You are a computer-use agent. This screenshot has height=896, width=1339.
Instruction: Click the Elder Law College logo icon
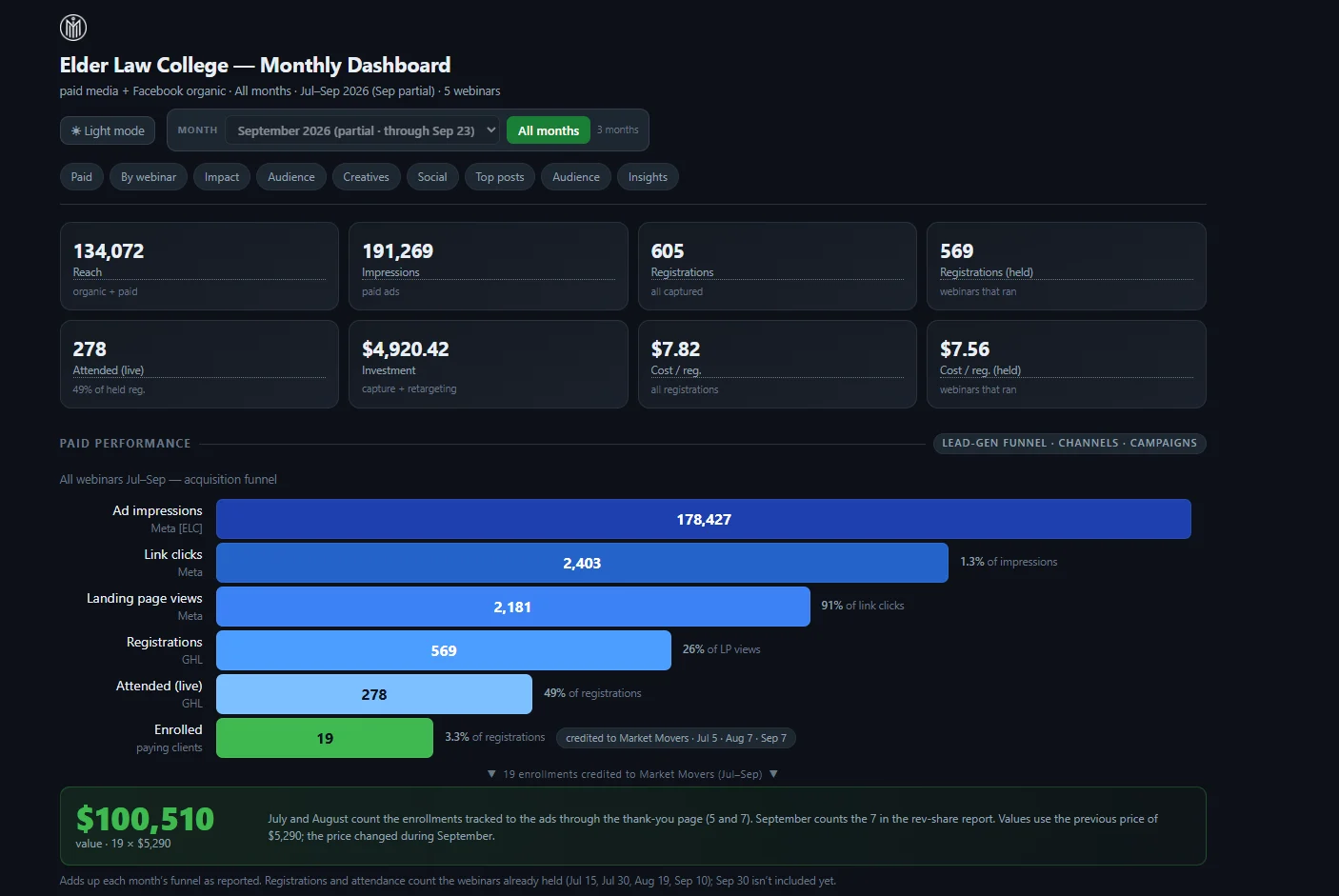(73, 28)
